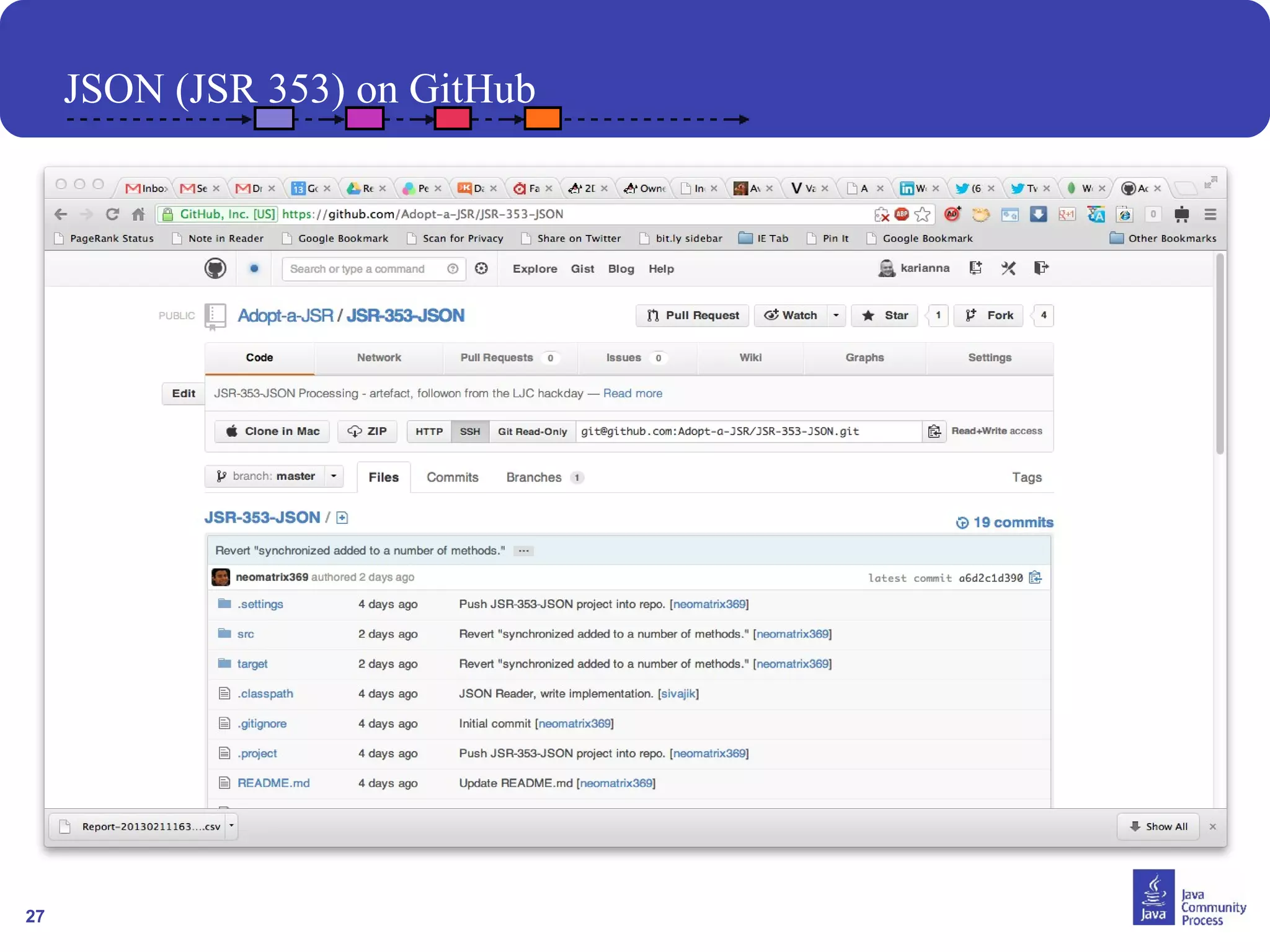The image size is (1270, 952).
Task: Star the repository
Action: tap(885, 315)
